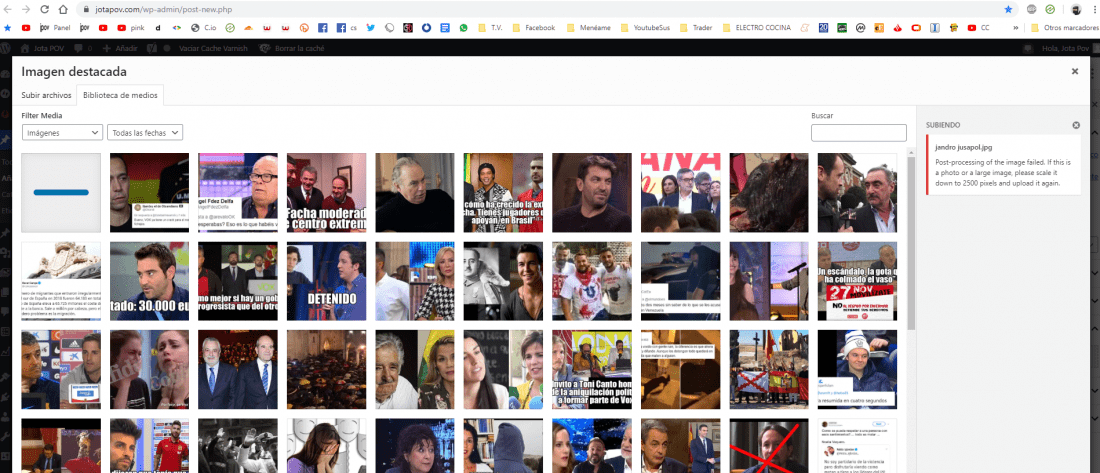This screenshot has height=473, width=1100.
Task: Open the blue Google Docs bookmark icon
Action: [444, 28]
